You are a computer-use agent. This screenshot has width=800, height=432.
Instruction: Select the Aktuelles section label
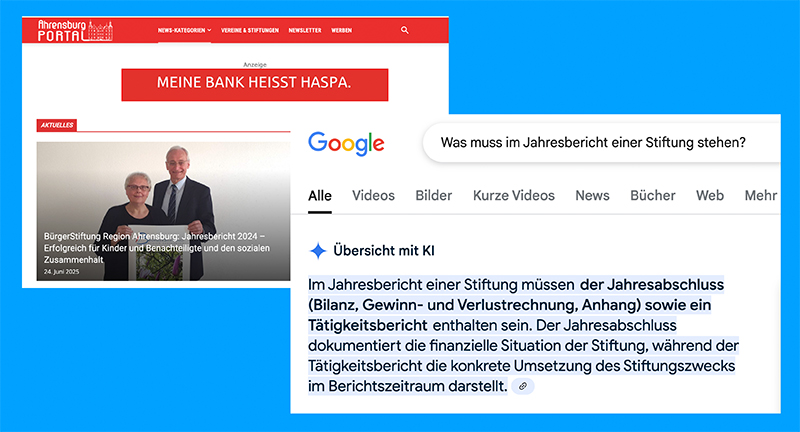click(57, 125)
